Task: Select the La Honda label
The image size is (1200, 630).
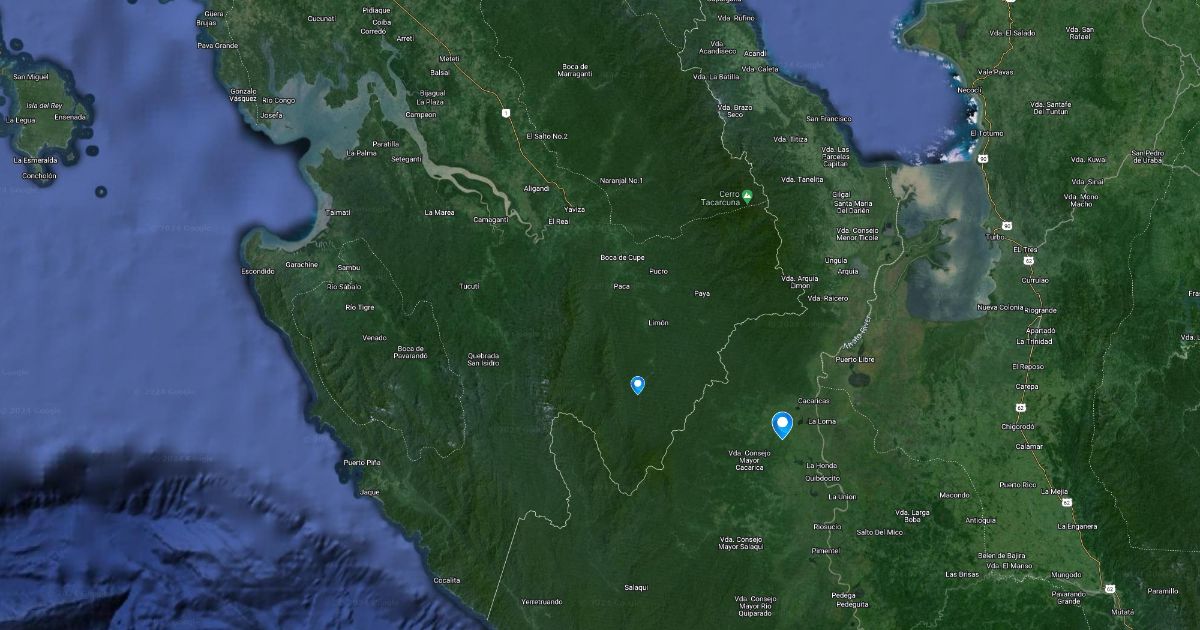Action: [x=821, y=466]
